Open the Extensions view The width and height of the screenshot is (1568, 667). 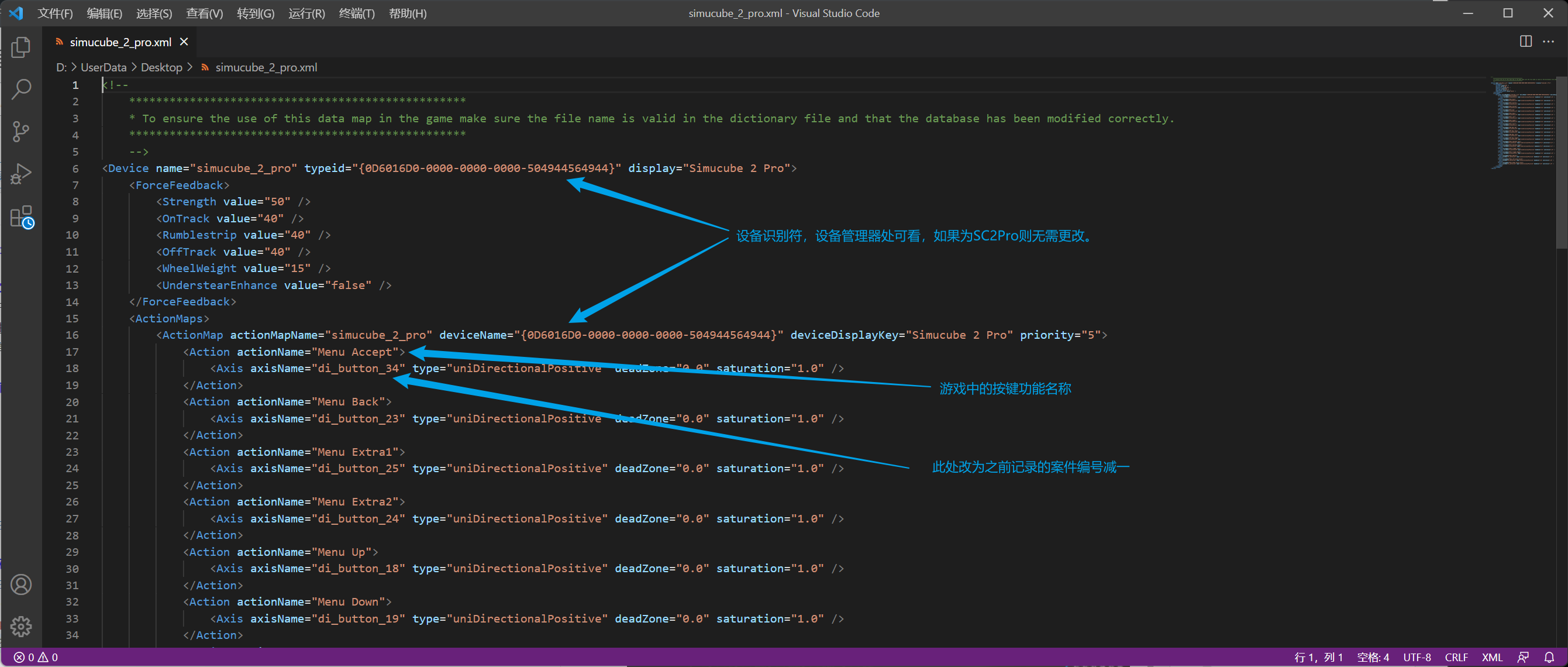[x=21, y=216]
